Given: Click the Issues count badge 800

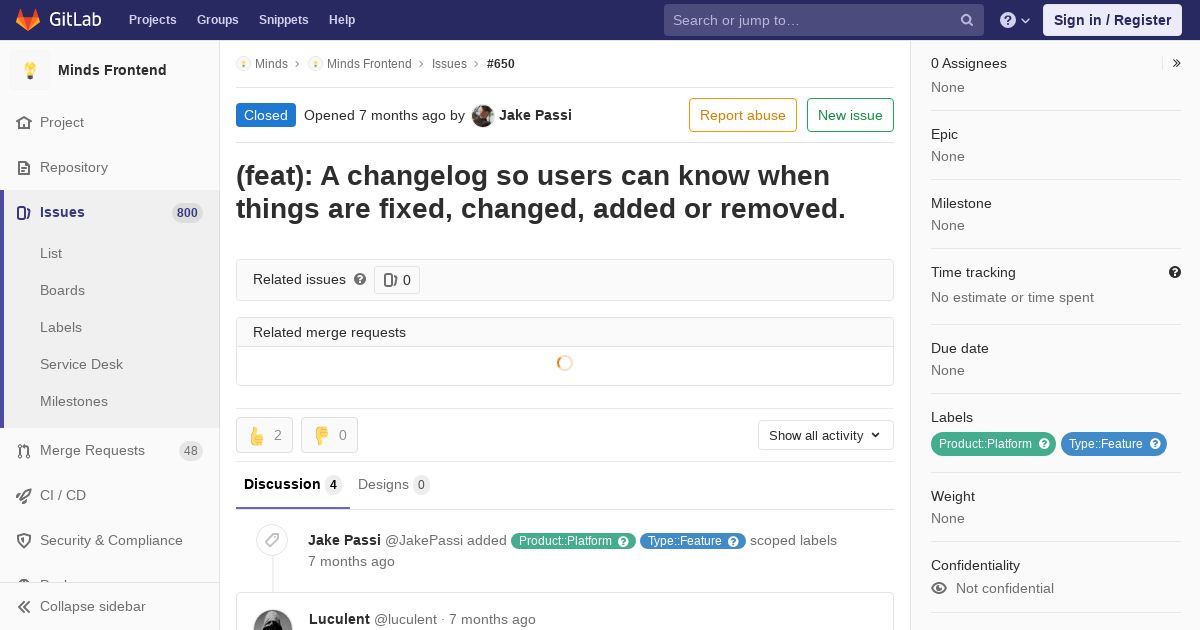Looking at the screenshot, I should tap(187, 213).
